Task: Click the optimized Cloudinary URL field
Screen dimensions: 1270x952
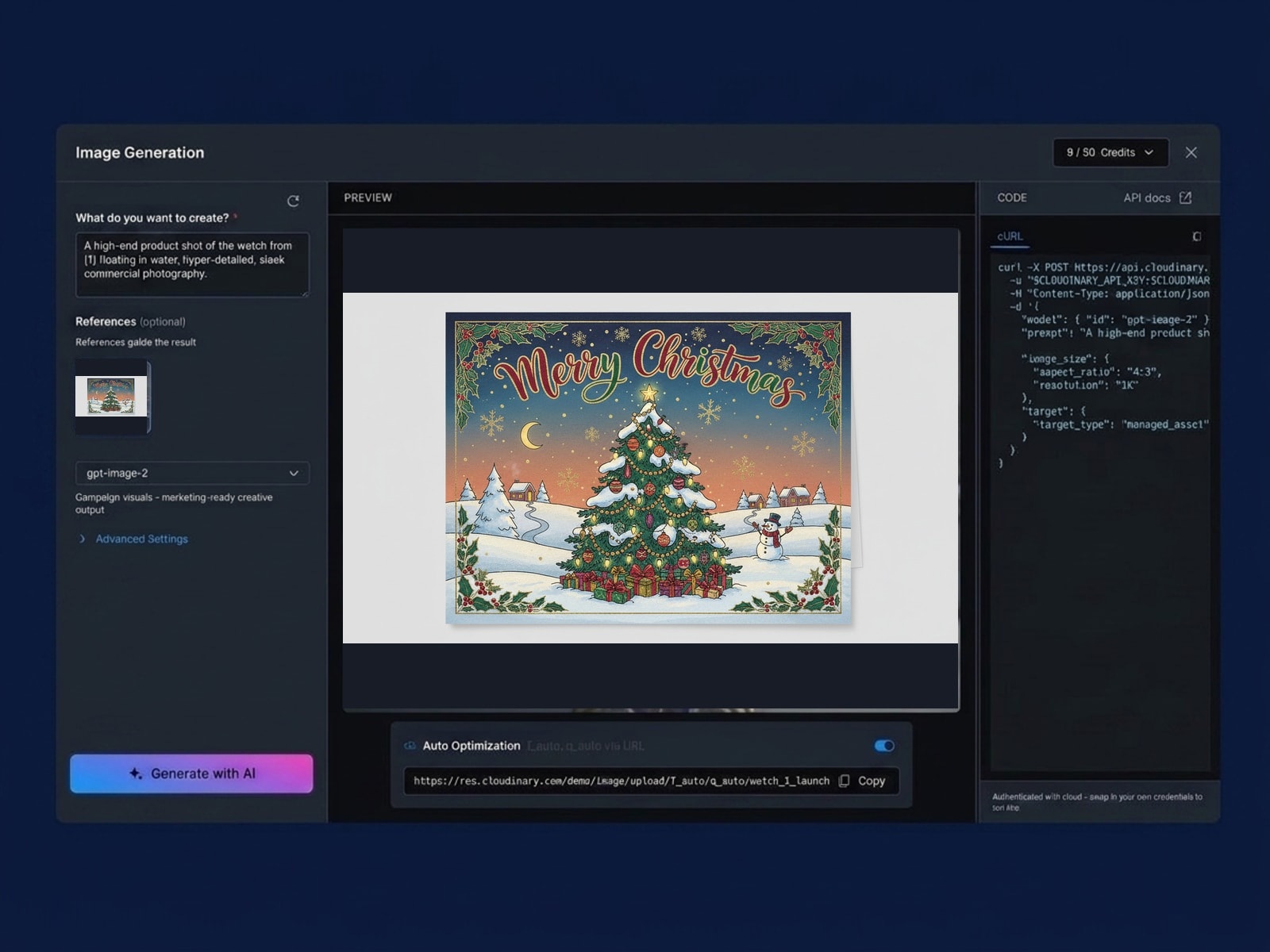Action: (622, 781)
